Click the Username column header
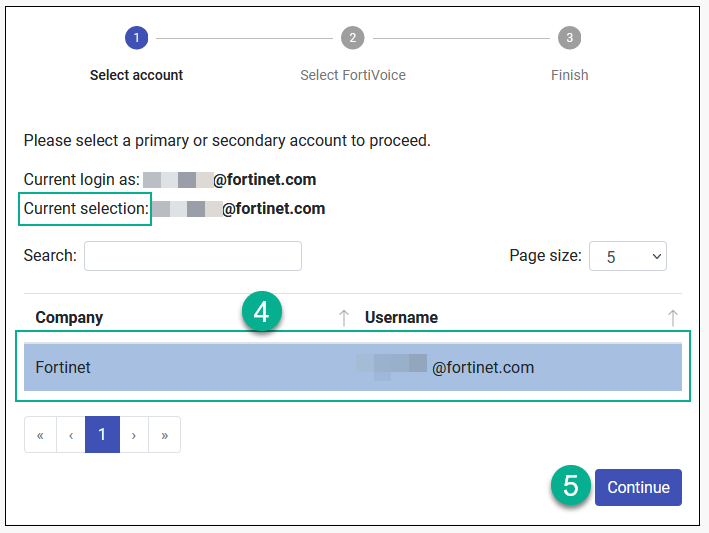 pyautogui.click(x=401, y=318)
